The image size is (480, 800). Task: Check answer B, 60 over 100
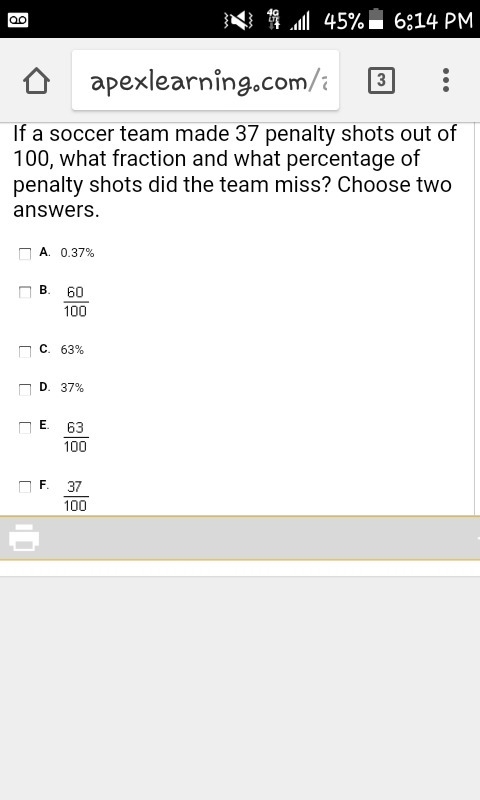point(25,292)
